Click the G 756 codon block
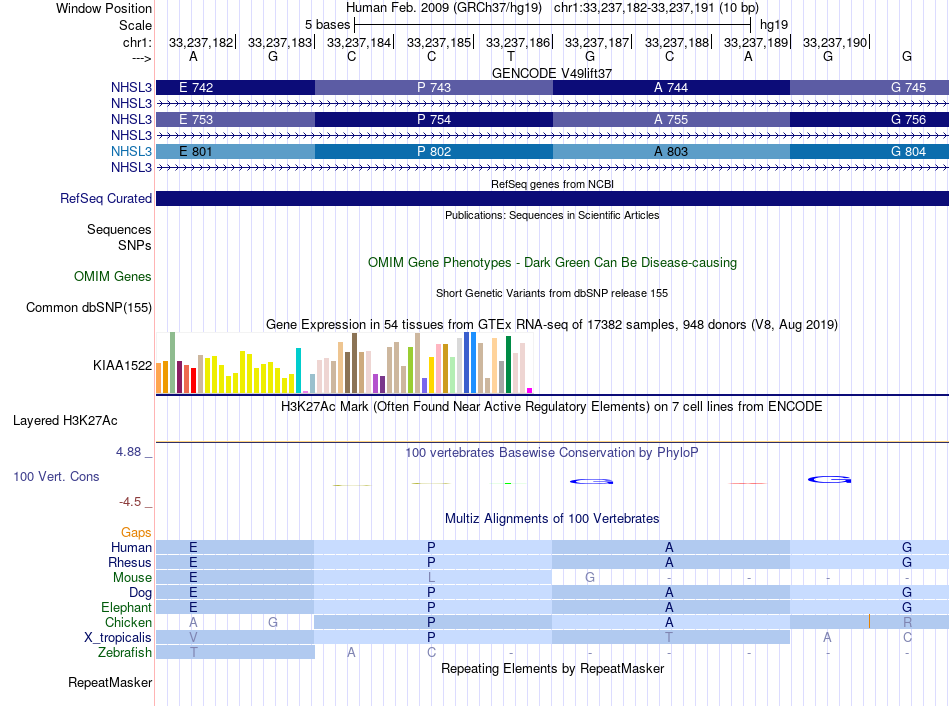 pos(869,119)
